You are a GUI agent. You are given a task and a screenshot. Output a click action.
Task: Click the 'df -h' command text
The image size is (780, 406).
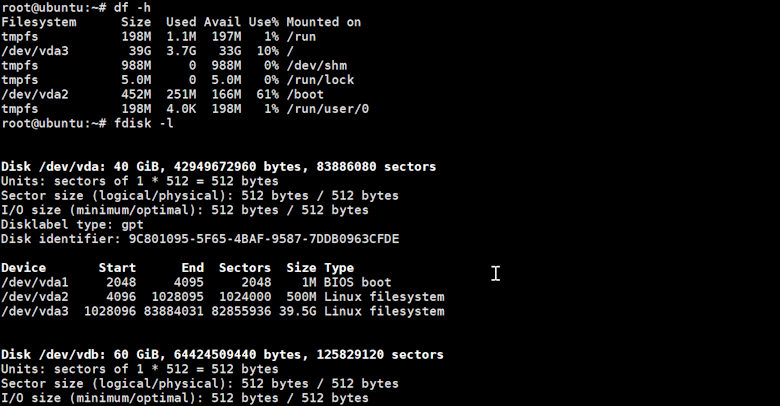tap(132, 7)
